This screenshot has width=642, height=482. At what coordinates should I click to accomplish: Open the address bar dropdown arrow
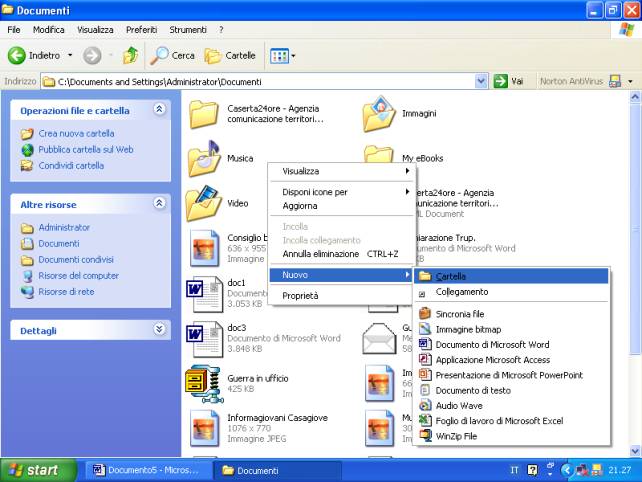[481, 81]
